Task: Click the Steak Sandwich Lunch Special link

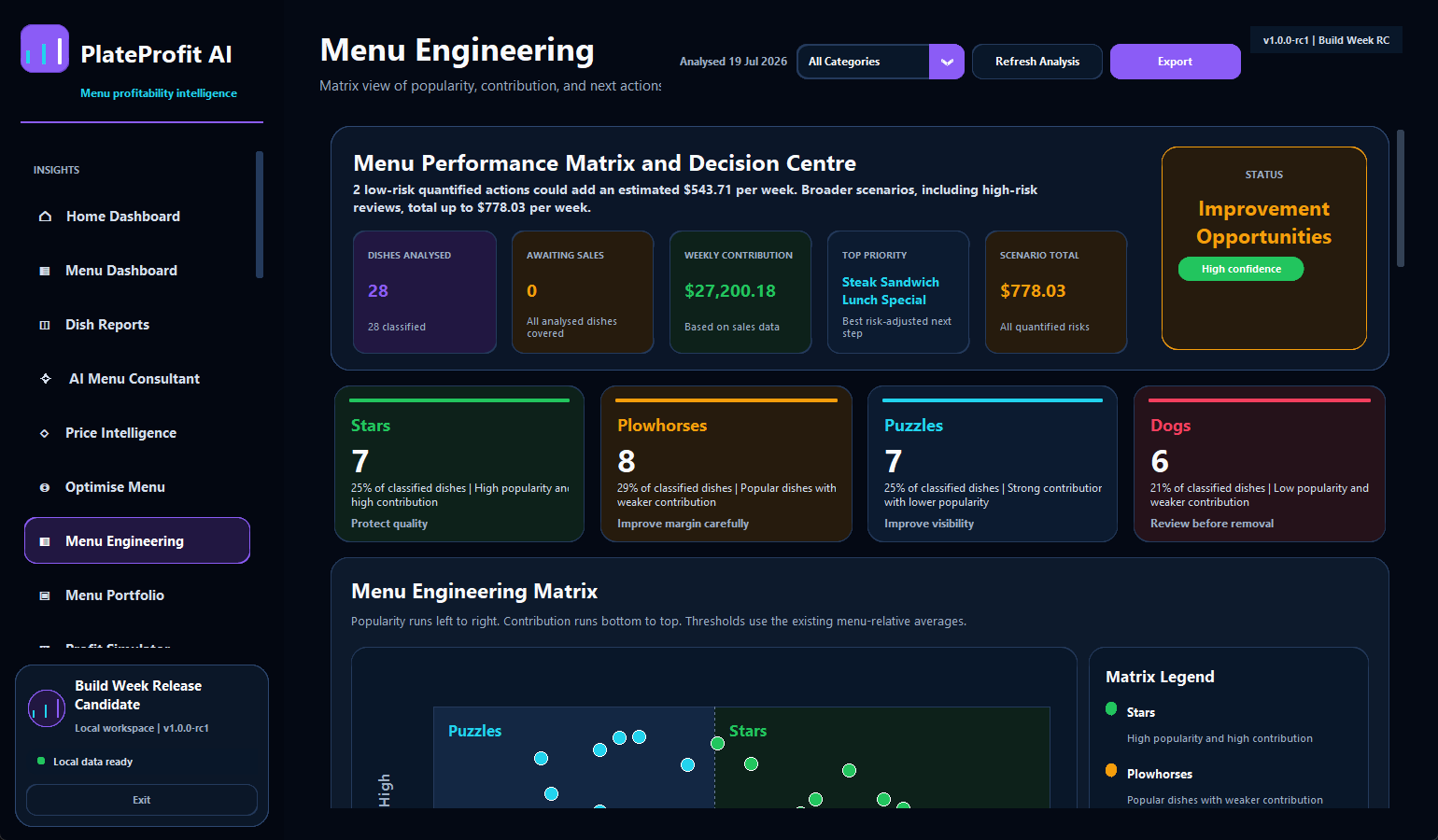Action: tap(891, 291)
